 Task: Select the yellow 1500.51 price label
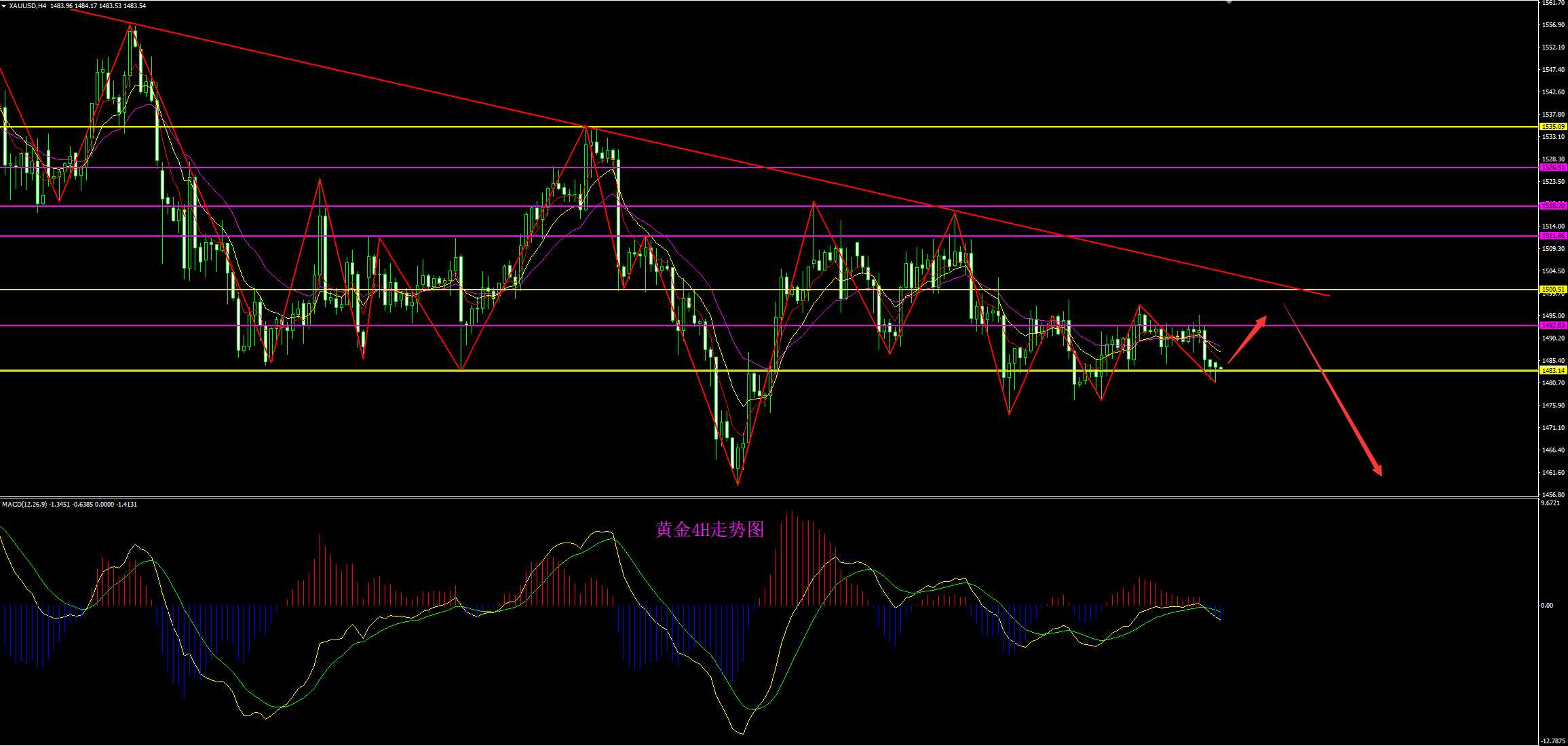(x=1553, y=290)
